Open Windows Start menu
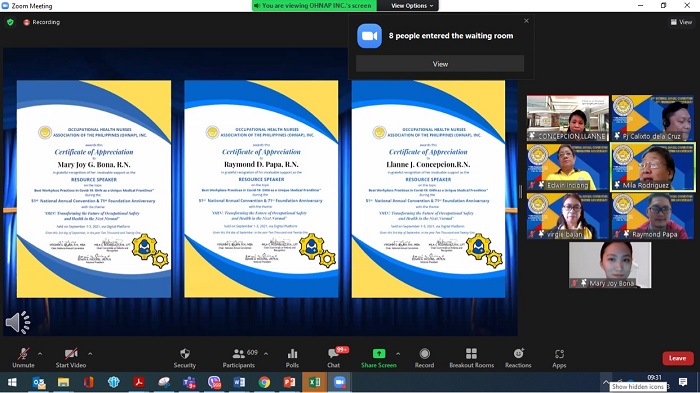Screen dimensions: 700x393 tap(12, 382)
